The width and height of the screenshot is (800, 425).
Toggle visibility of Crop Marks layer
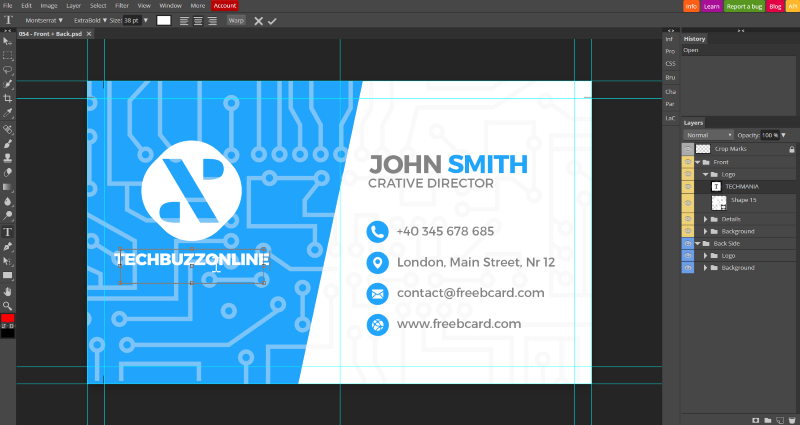click(x=688, y=149)
